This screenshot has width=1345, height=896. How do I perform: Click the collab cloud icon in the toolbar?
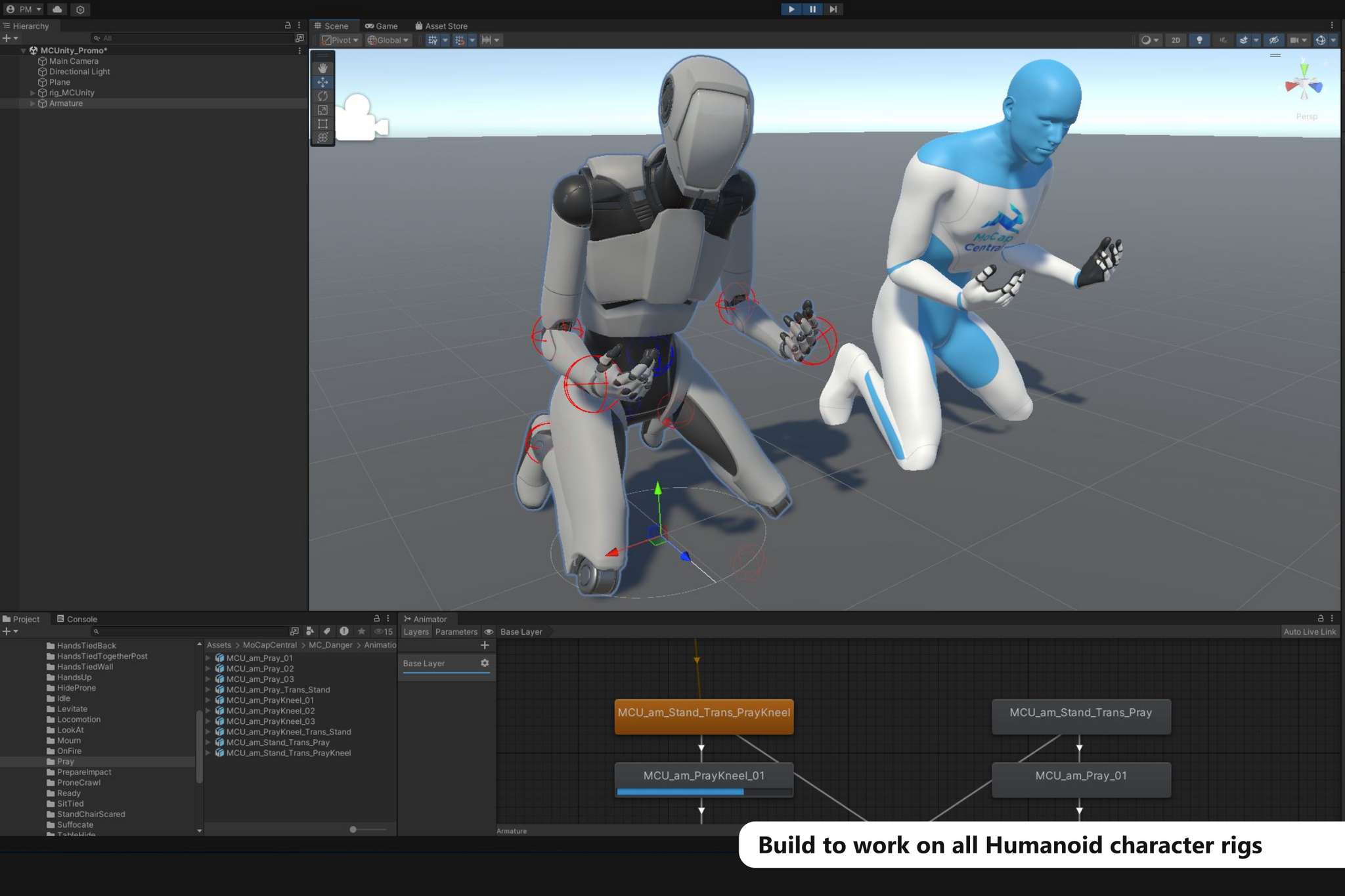(x=58, y=9)
